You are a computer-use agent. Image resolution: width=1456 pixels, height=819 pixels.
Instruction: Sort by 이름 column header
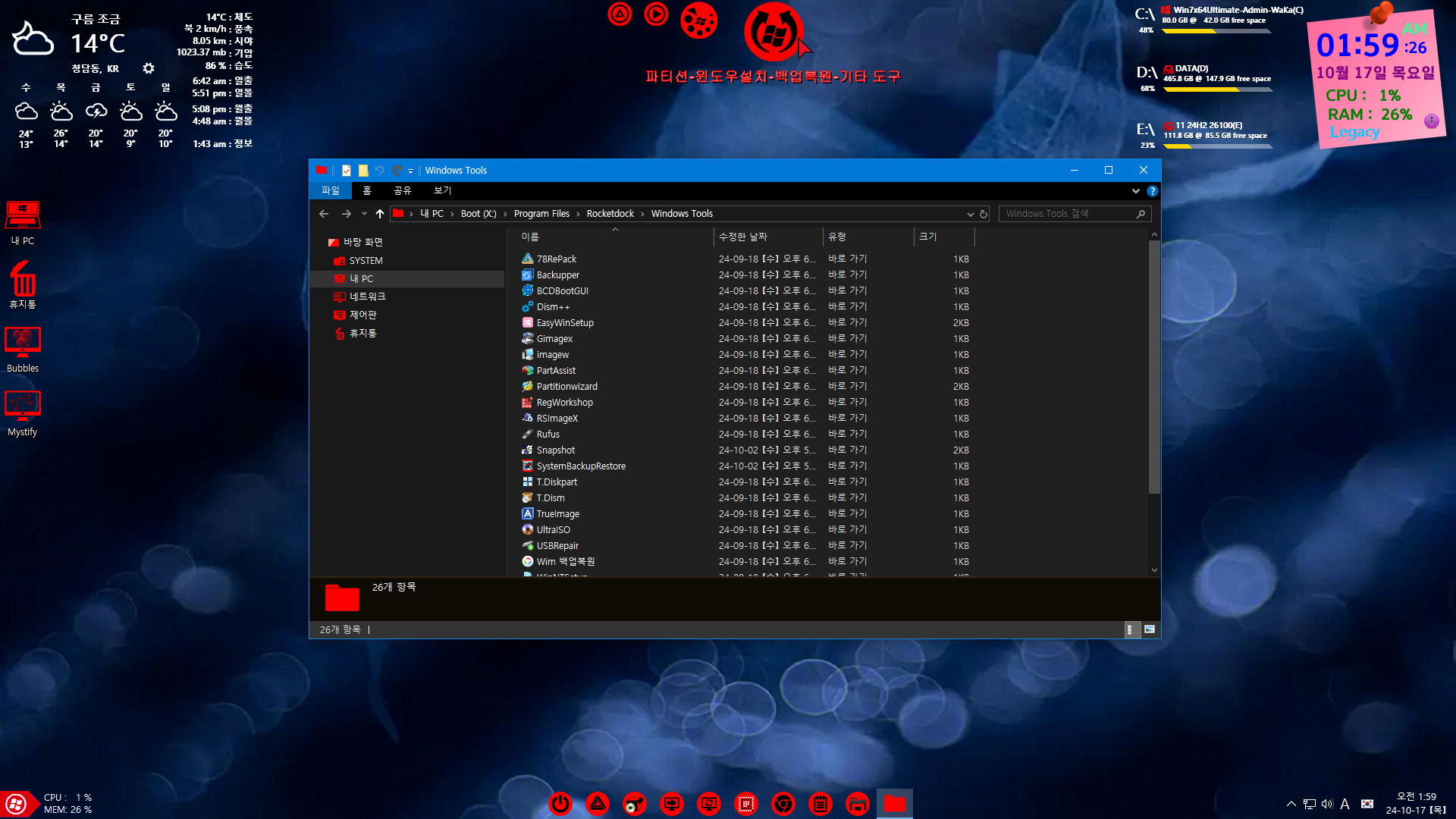point(611,237)
